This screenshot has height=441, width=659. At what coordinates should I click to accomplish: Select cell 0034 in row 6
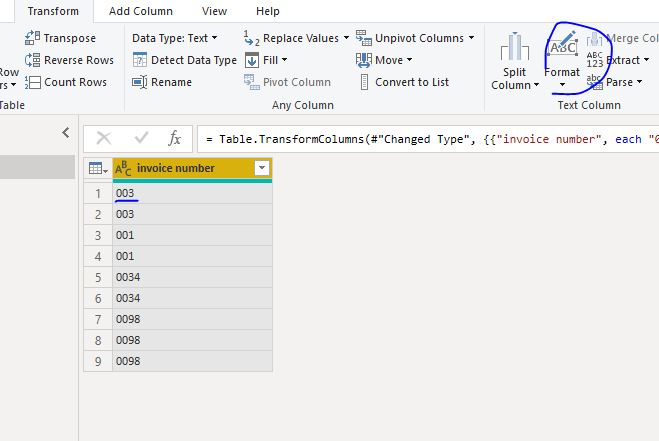(192, 298)
